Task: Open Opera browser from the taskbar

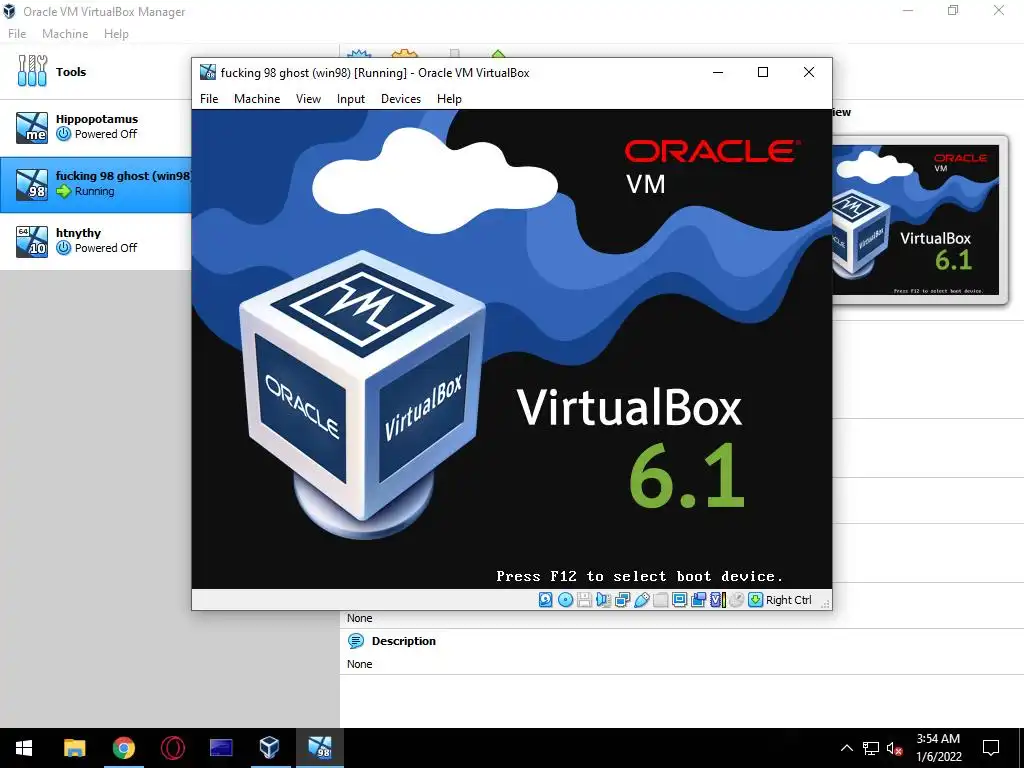Action: [172, 748]
